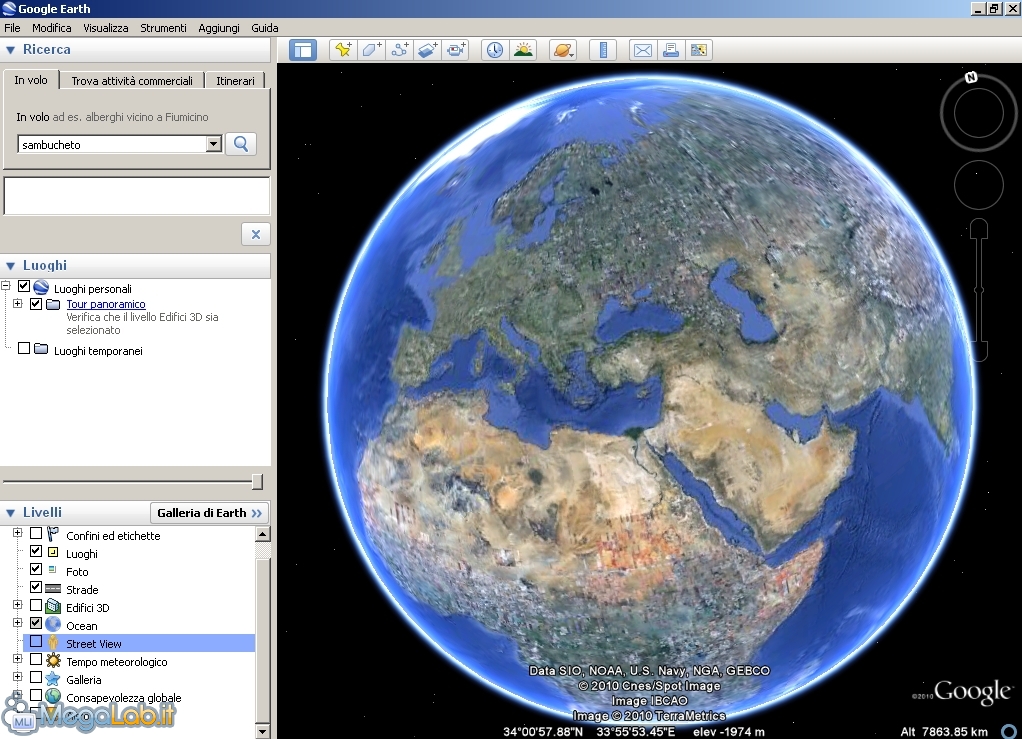Click the Edifici 3D building icon

(x=53, y=607)
